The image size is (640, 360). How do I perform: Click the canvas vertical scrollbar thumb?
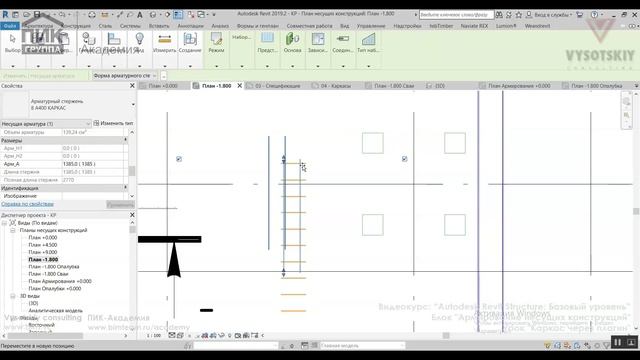tap(636, 211)
